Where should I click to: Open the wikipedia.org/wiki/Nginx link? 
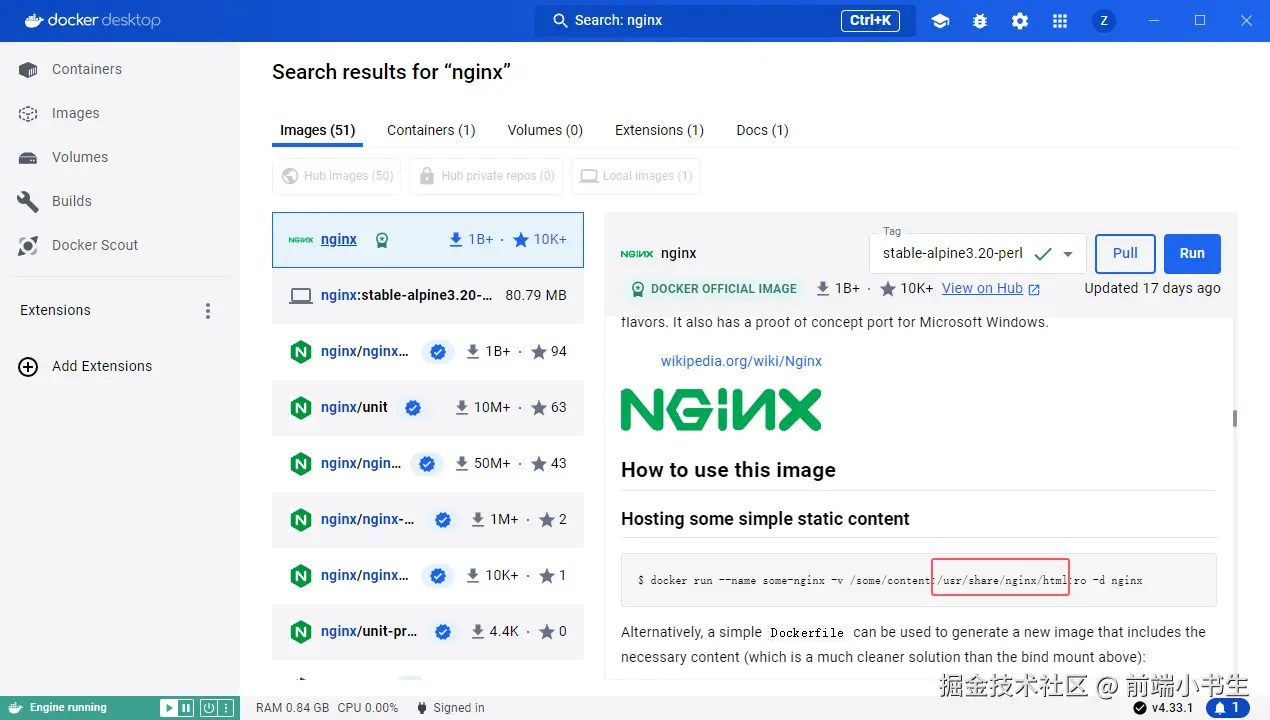coord(741,361)
